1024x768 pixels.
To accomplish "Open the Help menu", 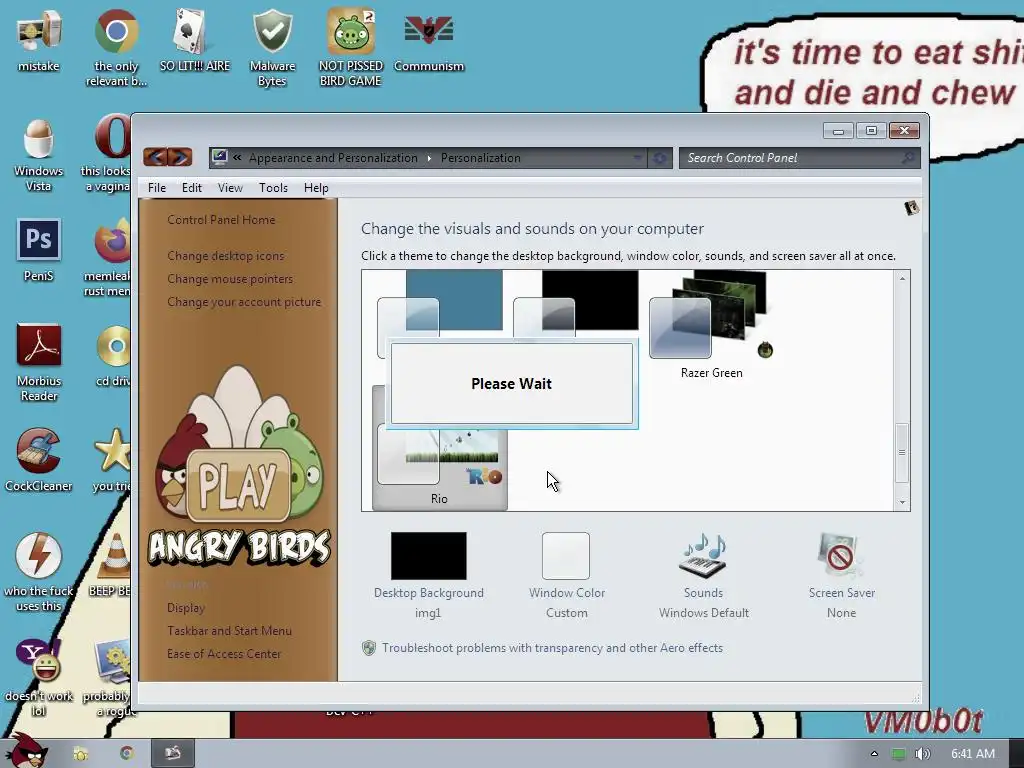I will coord(316,188).
